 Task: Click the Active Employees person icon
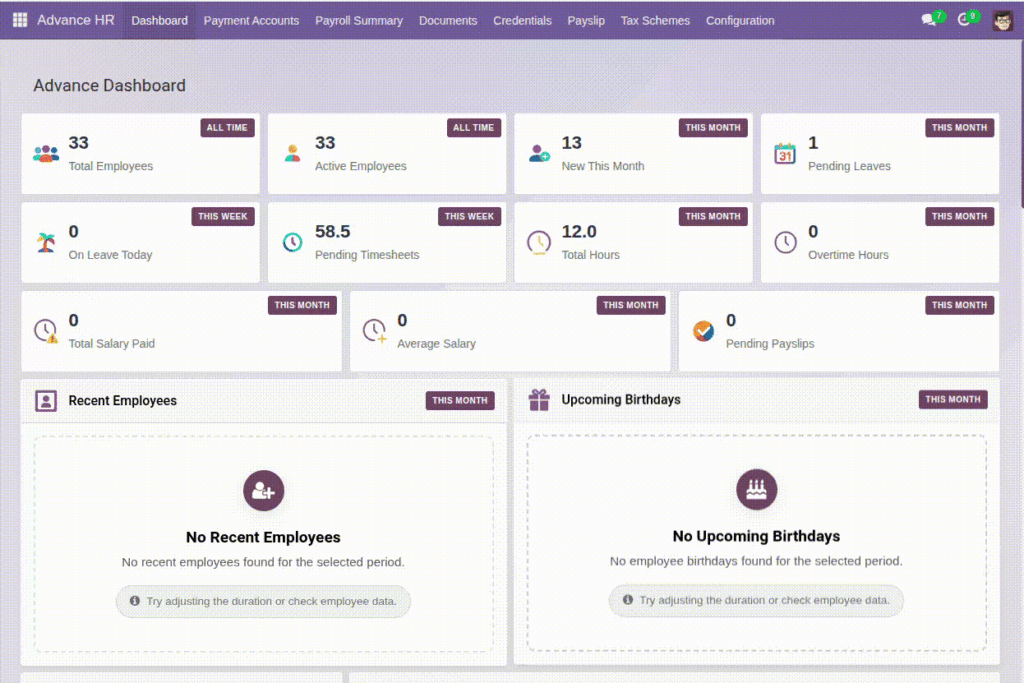[x=293, y=153]
